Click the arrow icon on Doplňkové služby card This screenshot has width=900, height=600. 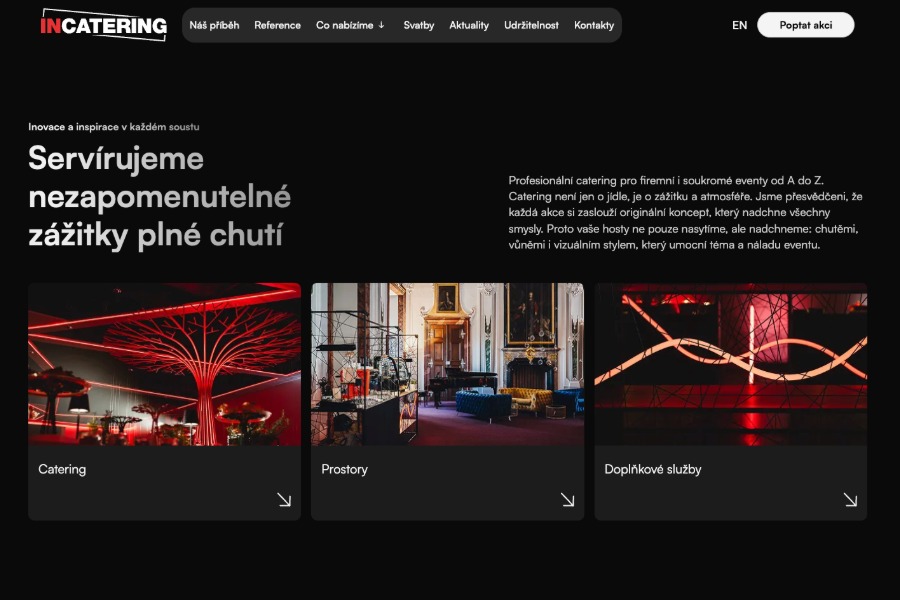[850, 500]
